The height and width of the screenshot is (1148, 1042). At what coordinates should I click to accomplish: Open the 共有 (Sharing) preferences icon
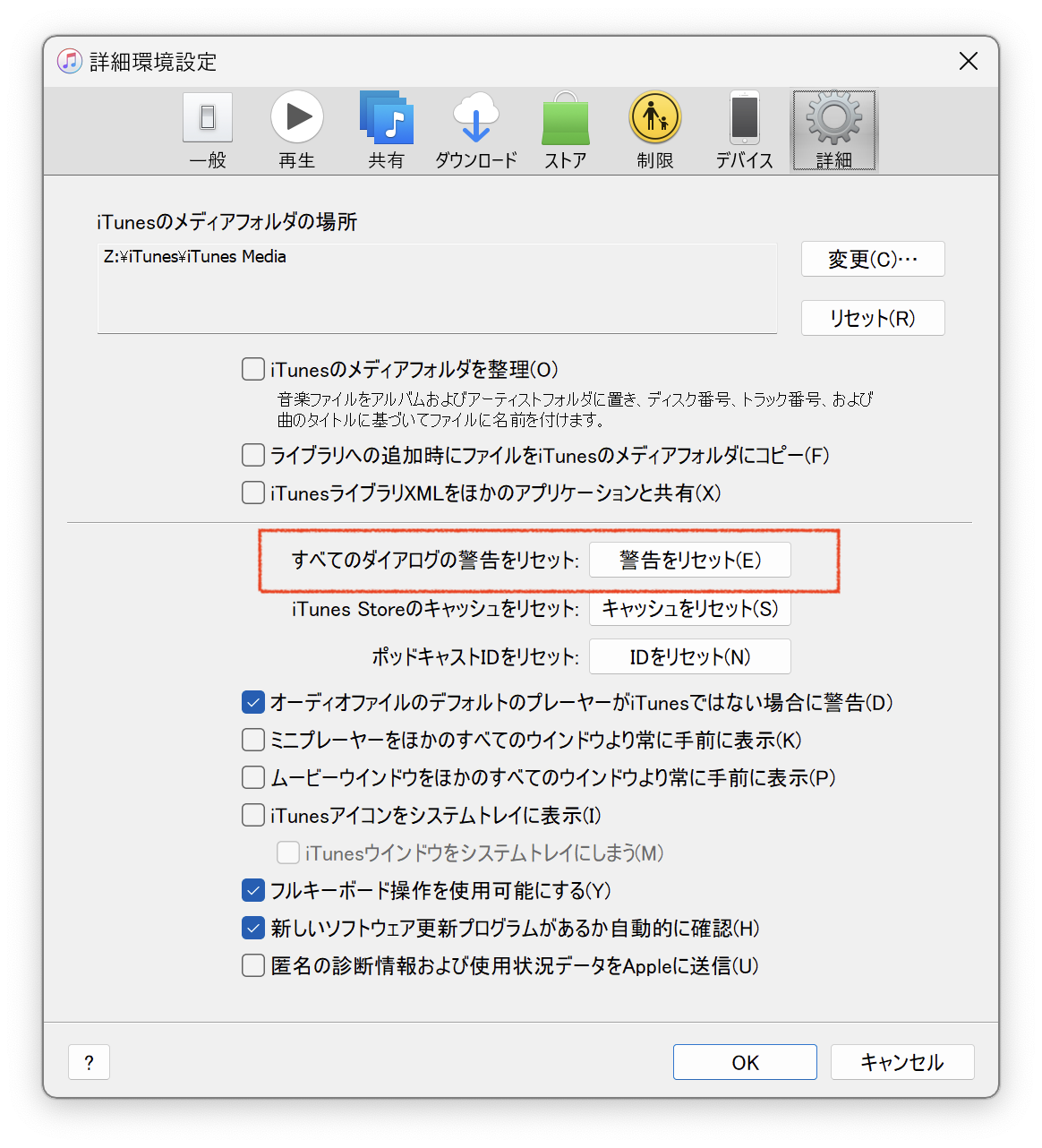386,131
